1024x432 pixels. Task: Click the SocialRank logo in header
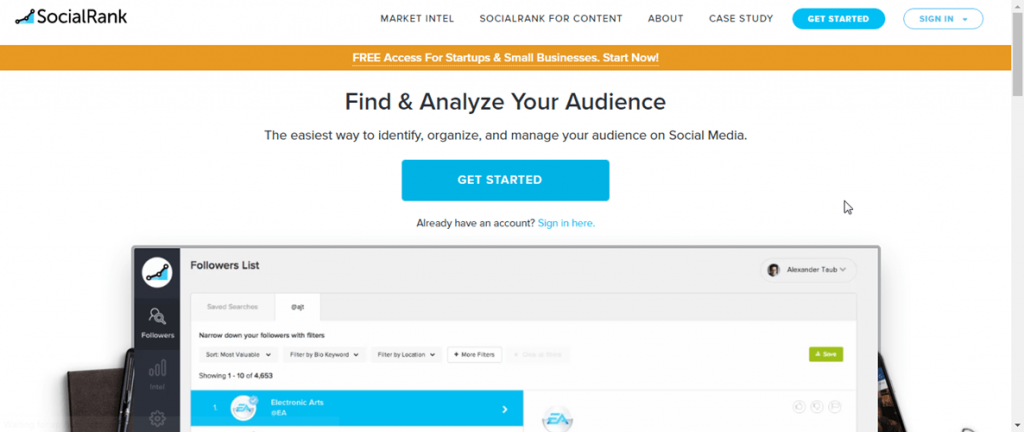[71, 17]
